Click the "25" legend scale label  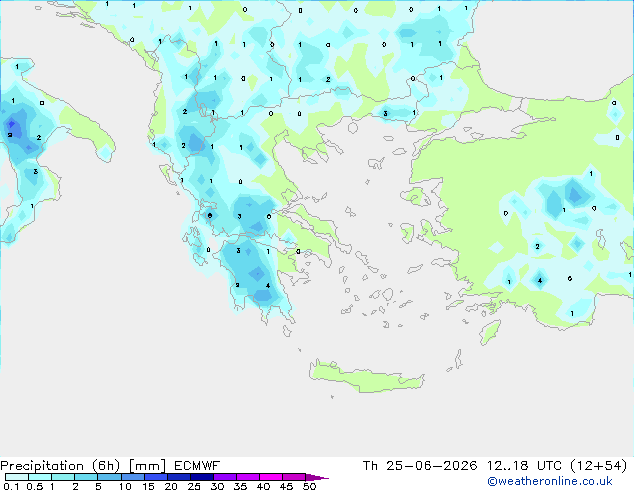[x=194, y=486]
